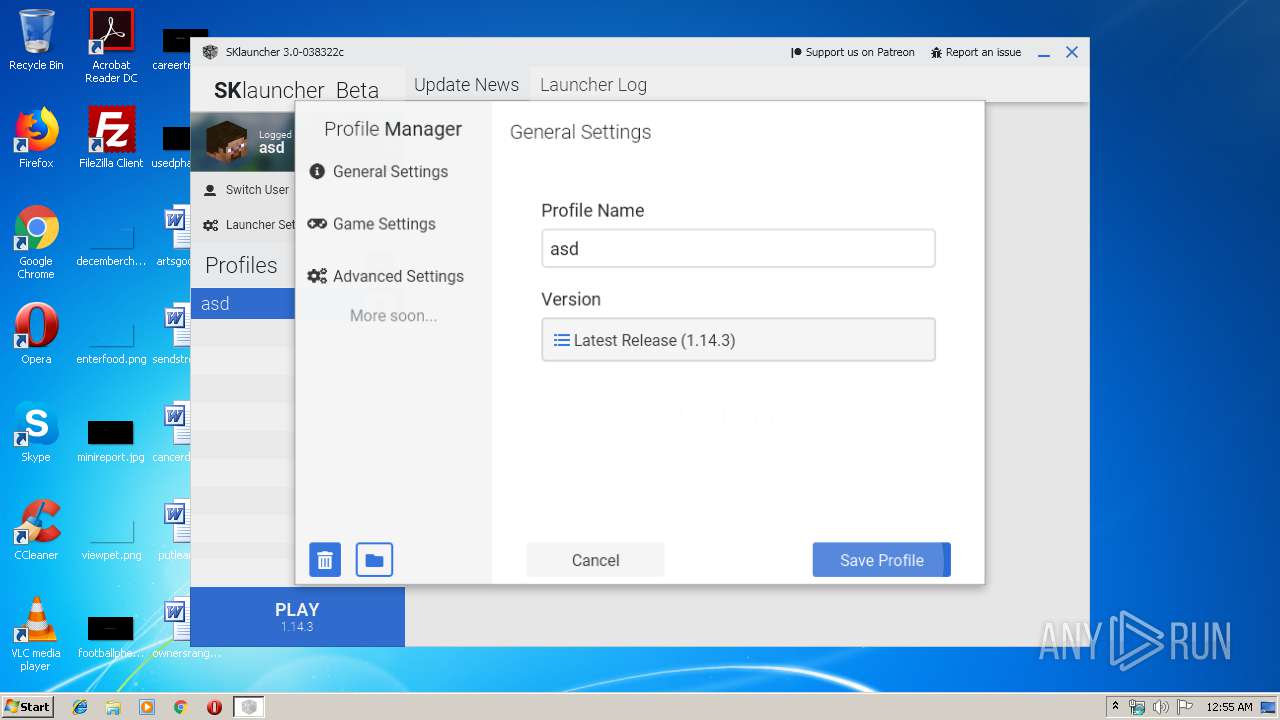
Task: Open Windows Explorer from taskbar
Action: coord(113,707)
